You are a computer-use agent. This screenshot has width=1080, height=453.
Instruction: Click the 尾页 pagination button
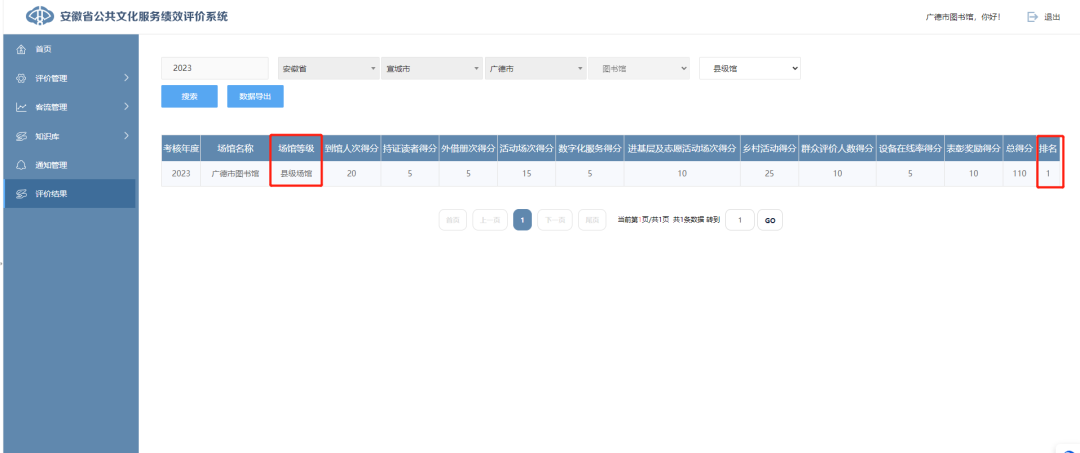point(592,220)
